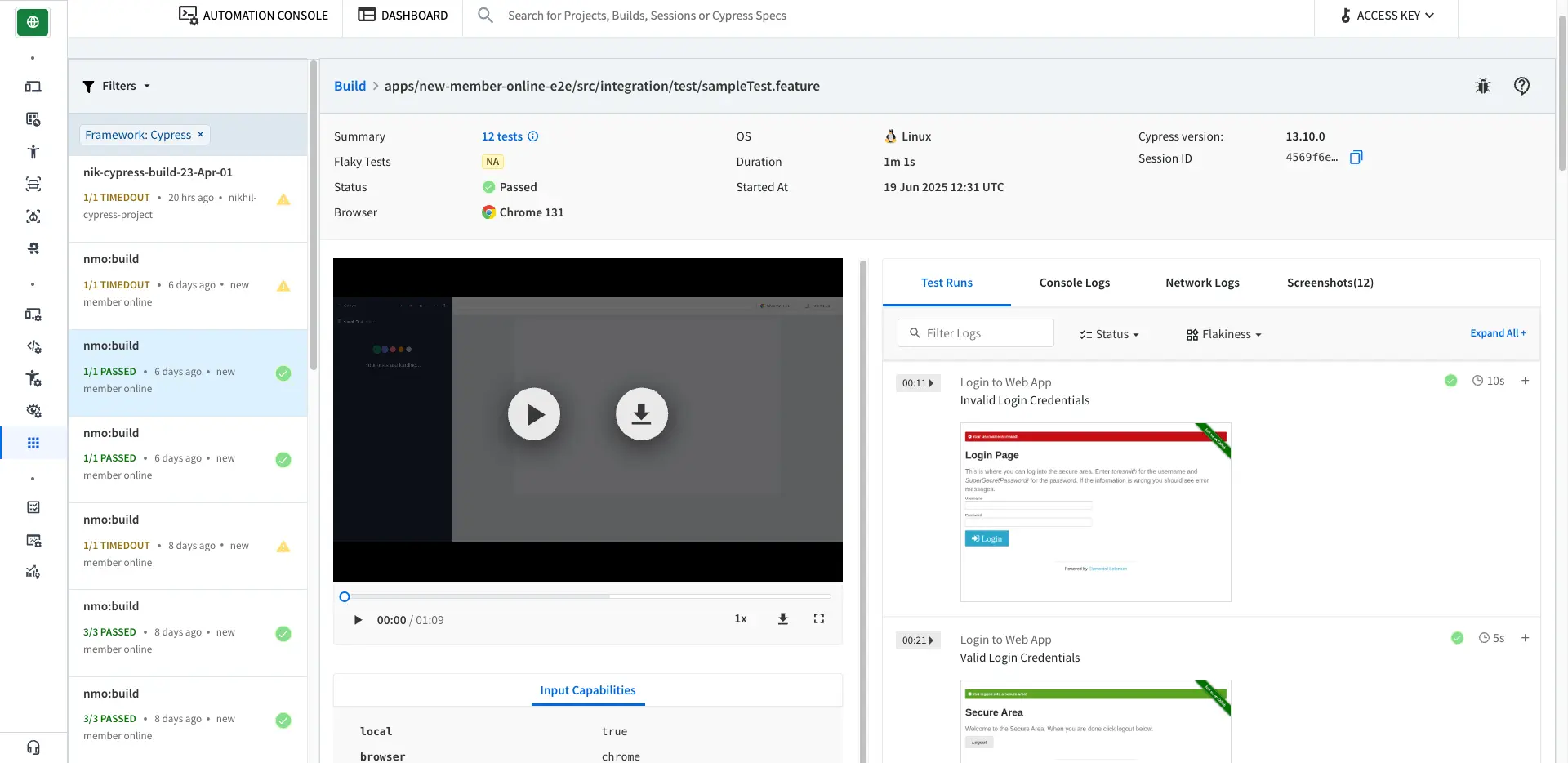Open the Flakiness filter dropdown
Image resolution: width=1568 pixels, height=763 pixels.
pos(1223,334)
